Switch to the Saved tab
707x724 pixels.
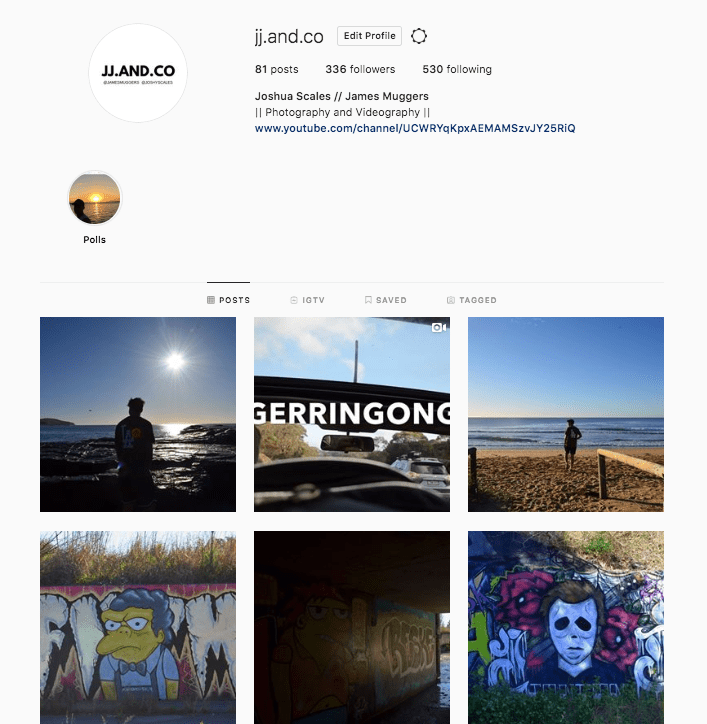[x=386, y=300]
